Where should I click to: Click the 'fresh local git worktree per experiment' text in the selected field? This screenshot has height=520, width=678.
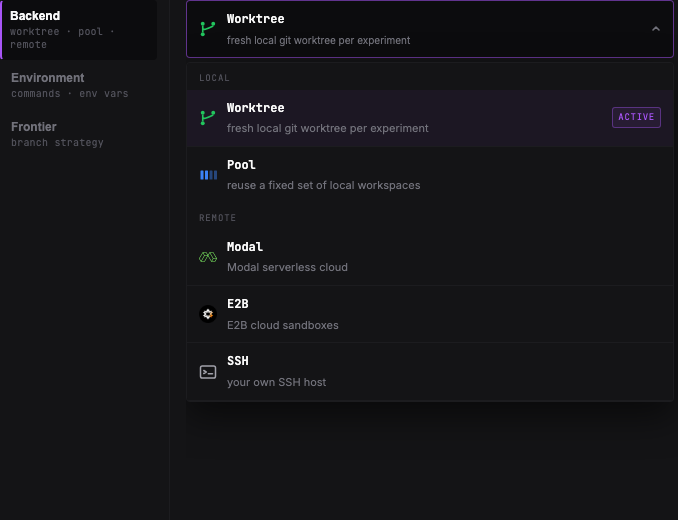(x=318, y=40)
